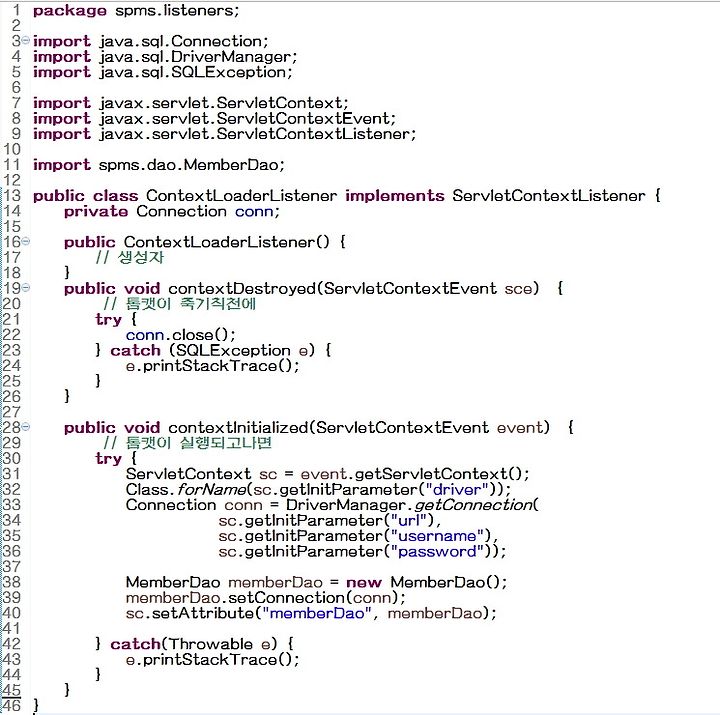Click 'e.printStackTrace();' on line 43
Screen dimensions: 720x715
tap(212, 660)
